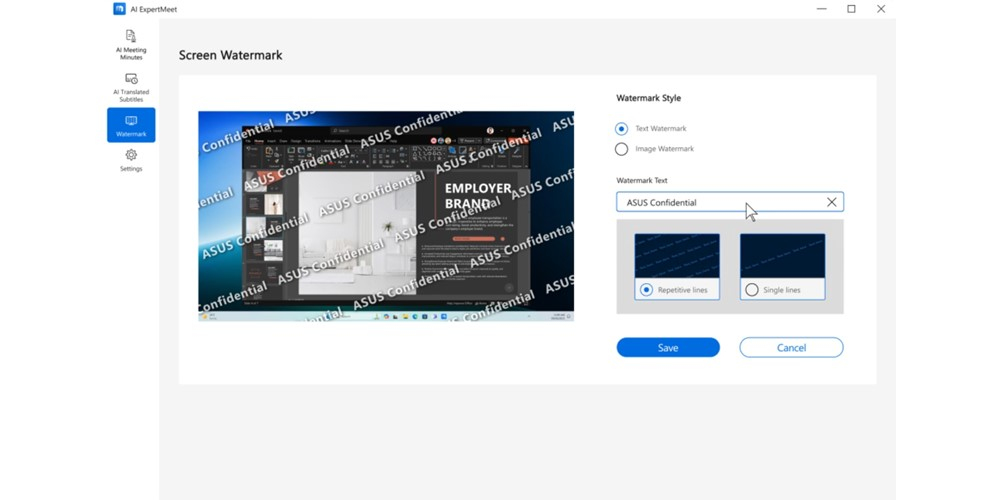Screen dimensions: 1000x500
Task: Maximize the AI ExpertMeet window
Action: coord(851,9)
